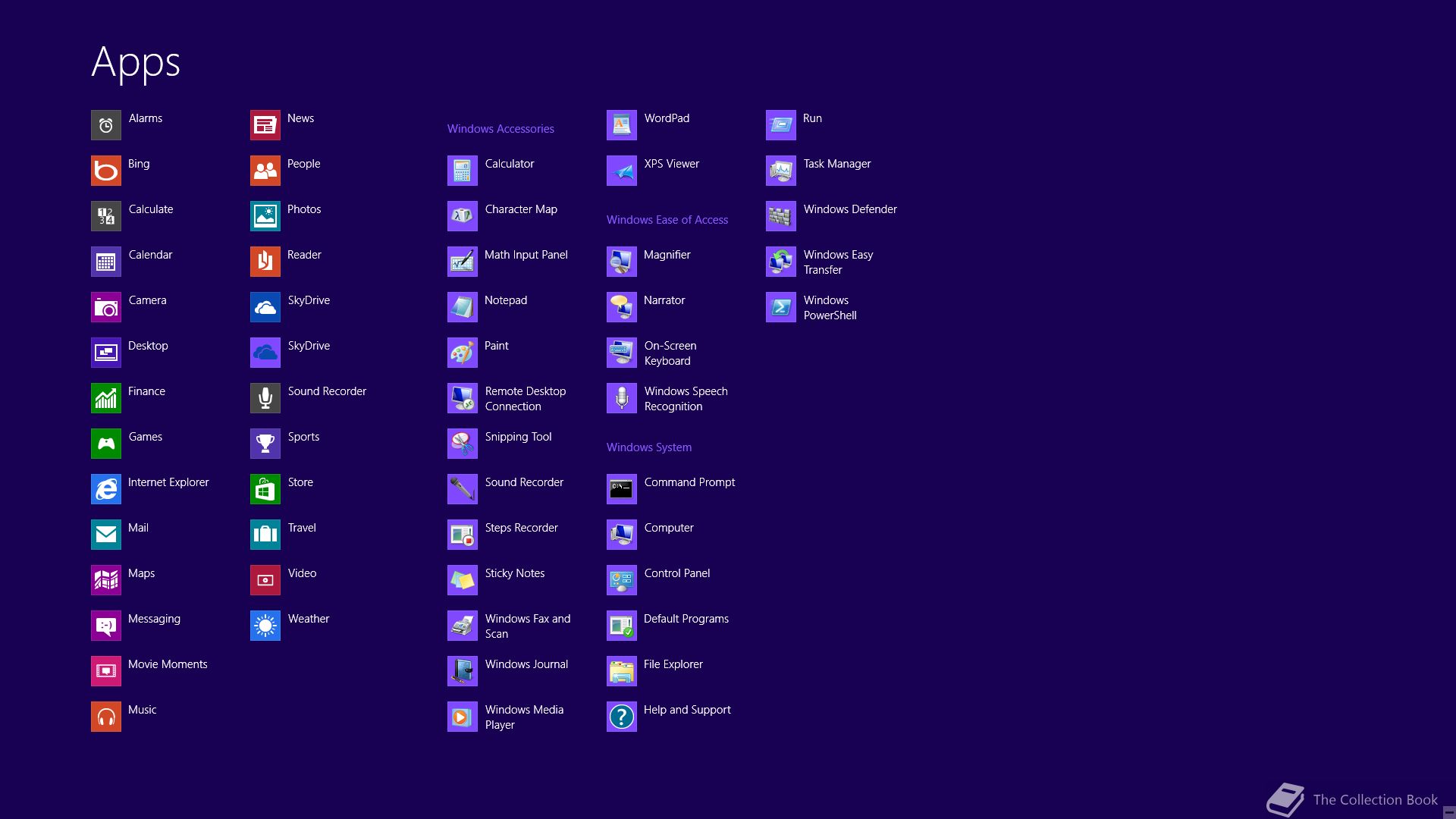Viewport: 1456px width, 819px height.
Task: Open the Weather app icon
Action: pos(265,626)
